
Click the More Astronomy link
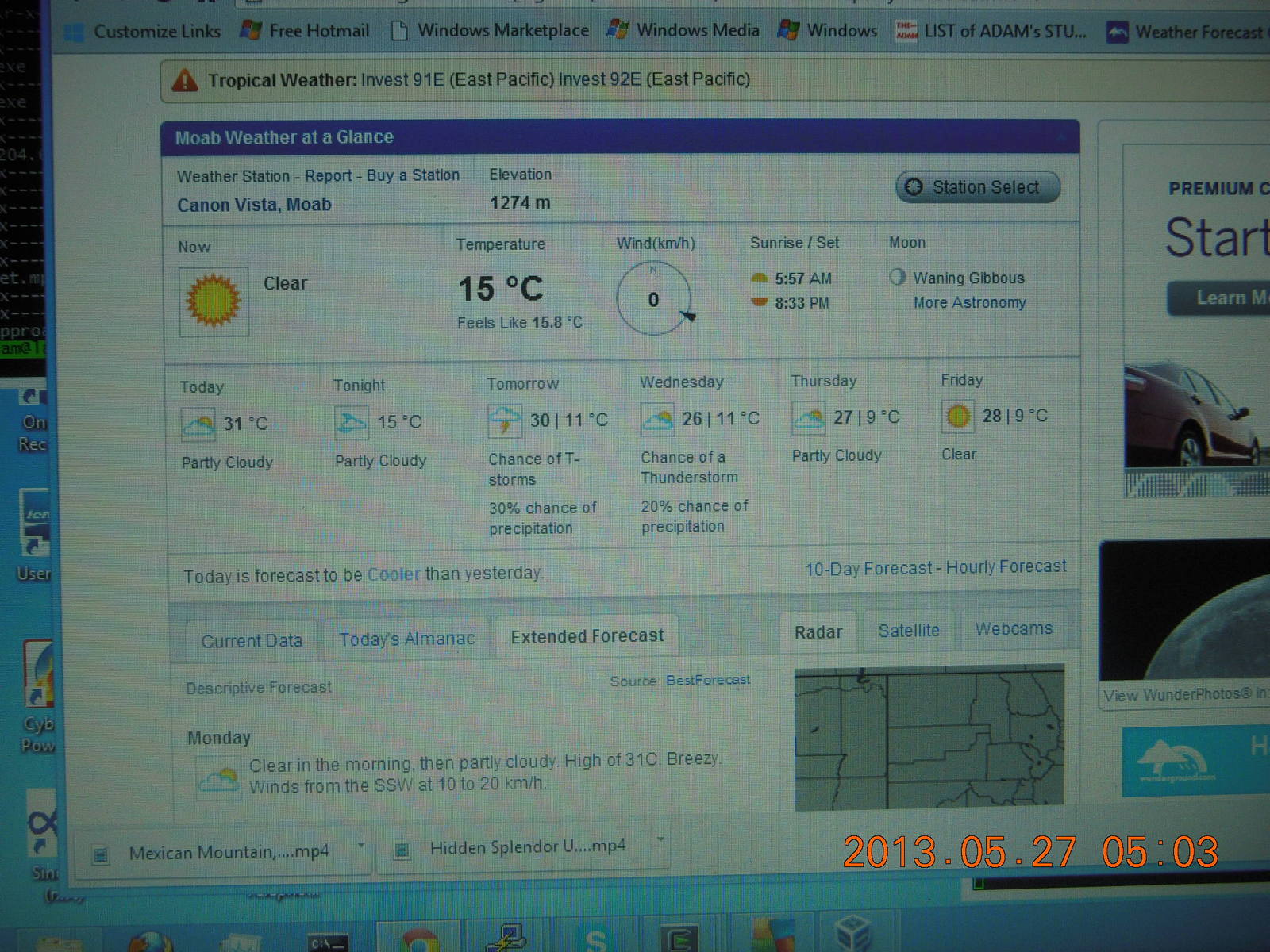point(969,302)
